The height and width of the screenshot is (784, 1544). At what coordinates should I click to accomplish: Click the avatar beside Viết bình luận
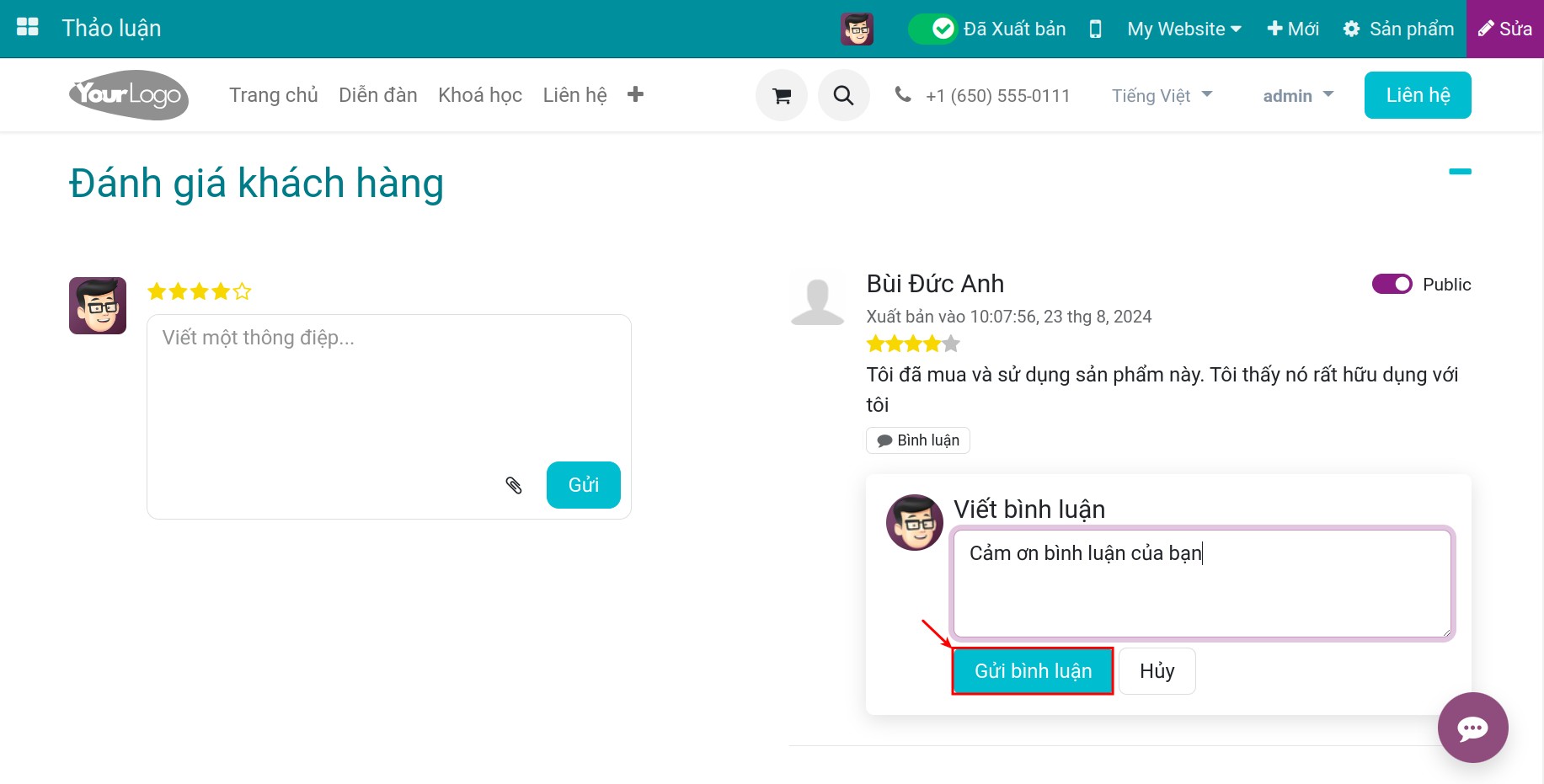[x=915, y=522]
